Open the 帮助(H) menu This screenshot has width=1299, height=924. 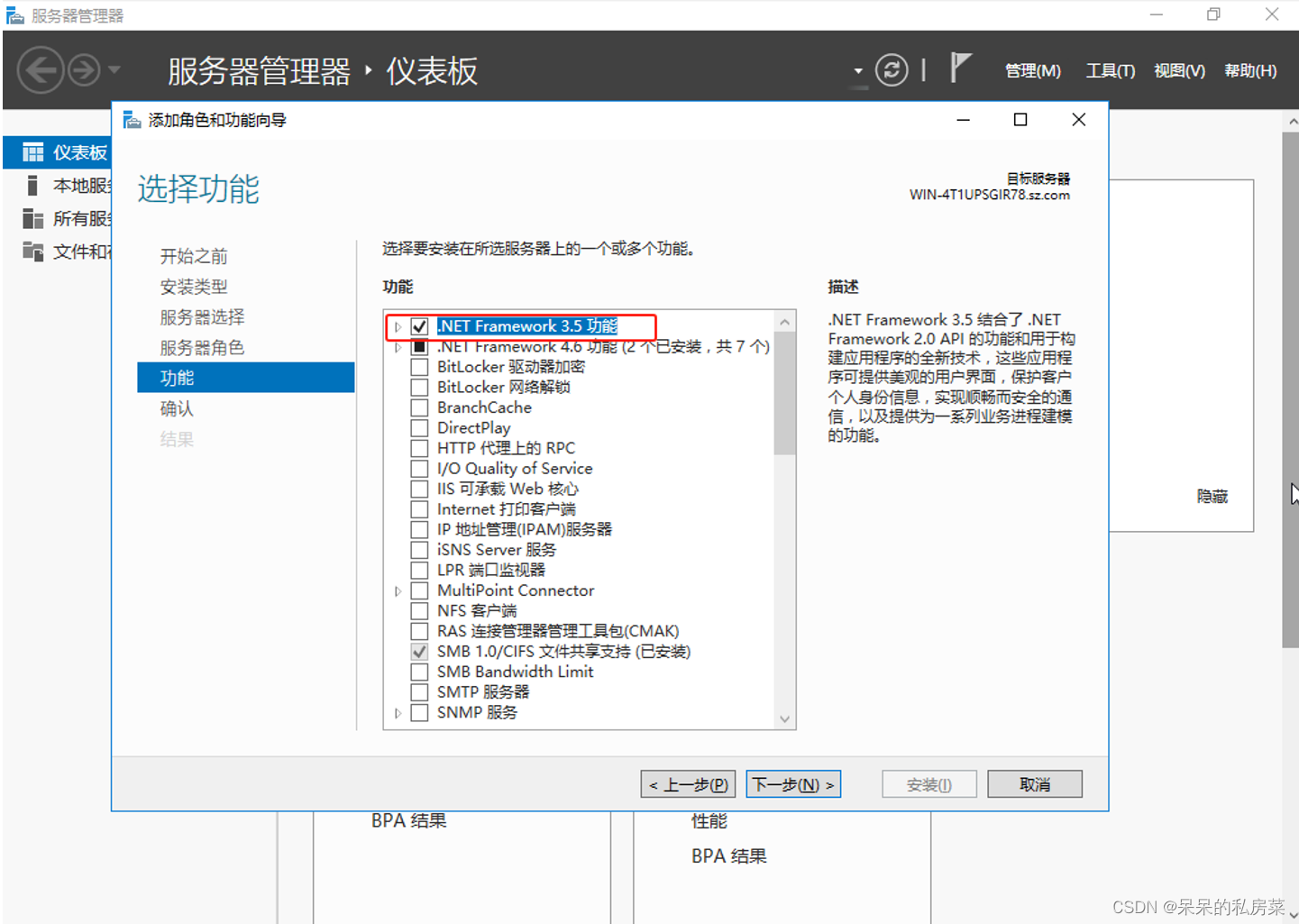[x=1250, y=71]
